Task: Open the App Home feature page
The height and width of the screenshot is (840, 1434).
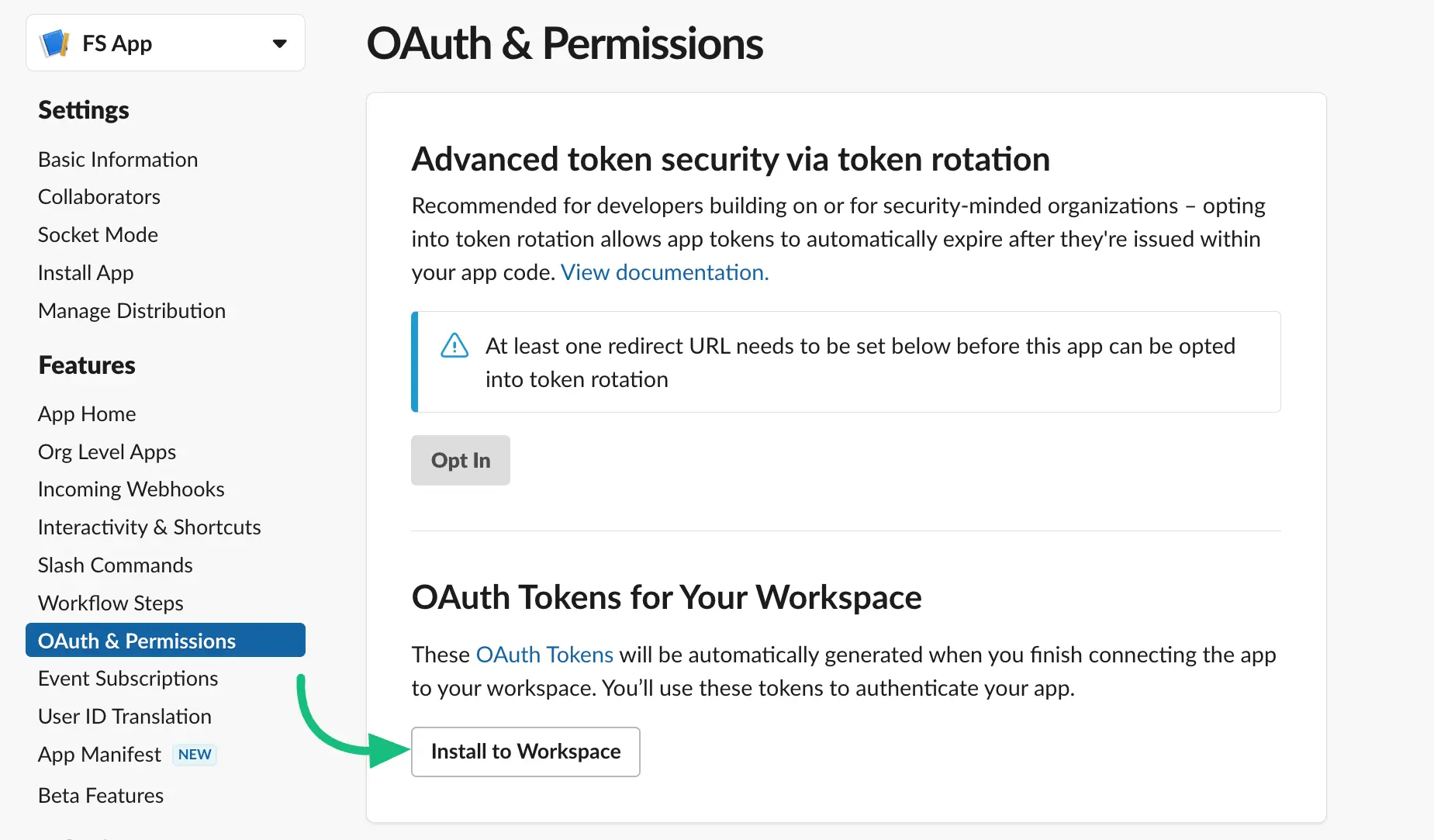Action: tap(87, 413)
